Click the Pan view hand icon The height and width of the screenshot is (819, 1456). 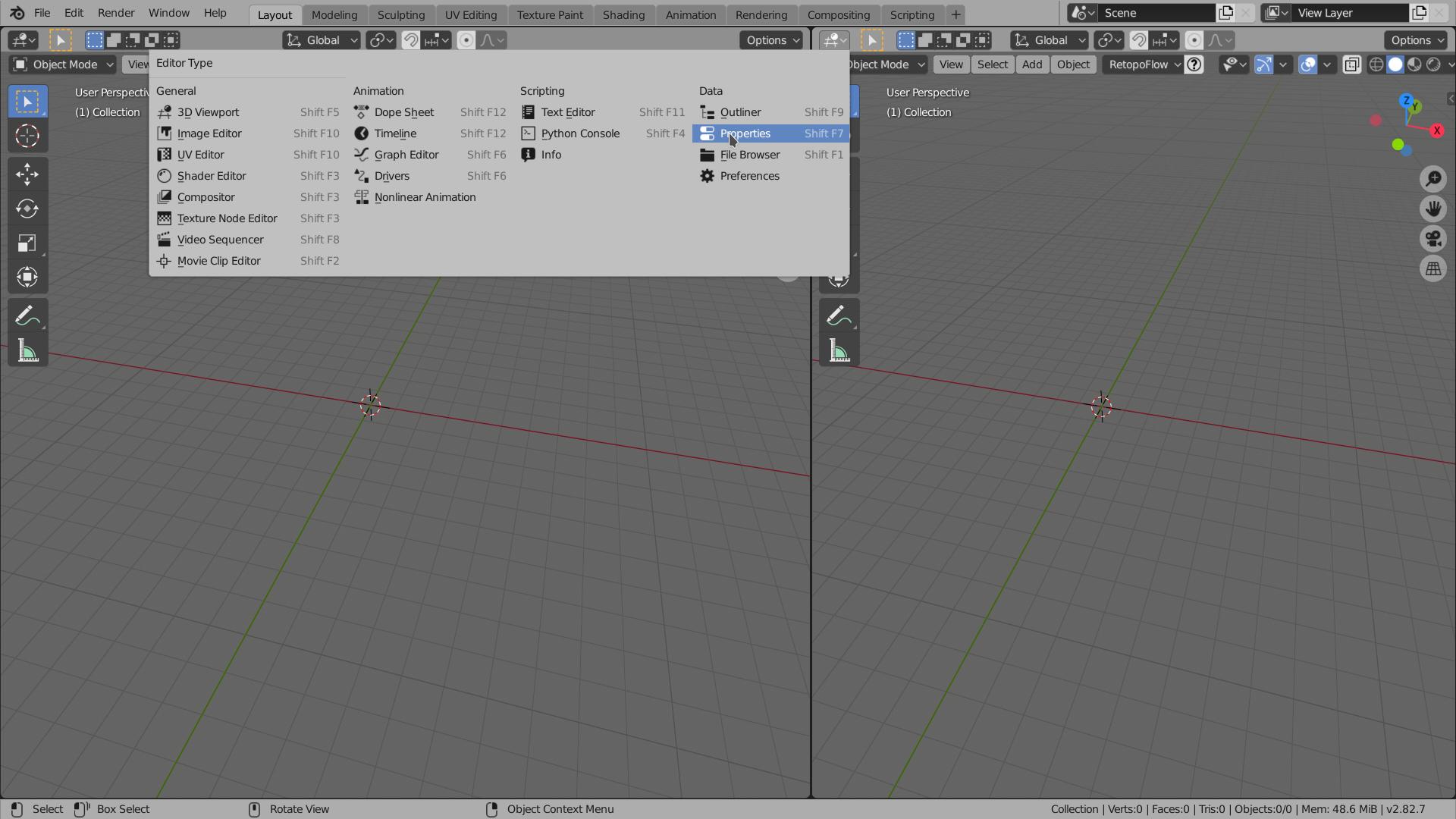tap(1433, 209)
